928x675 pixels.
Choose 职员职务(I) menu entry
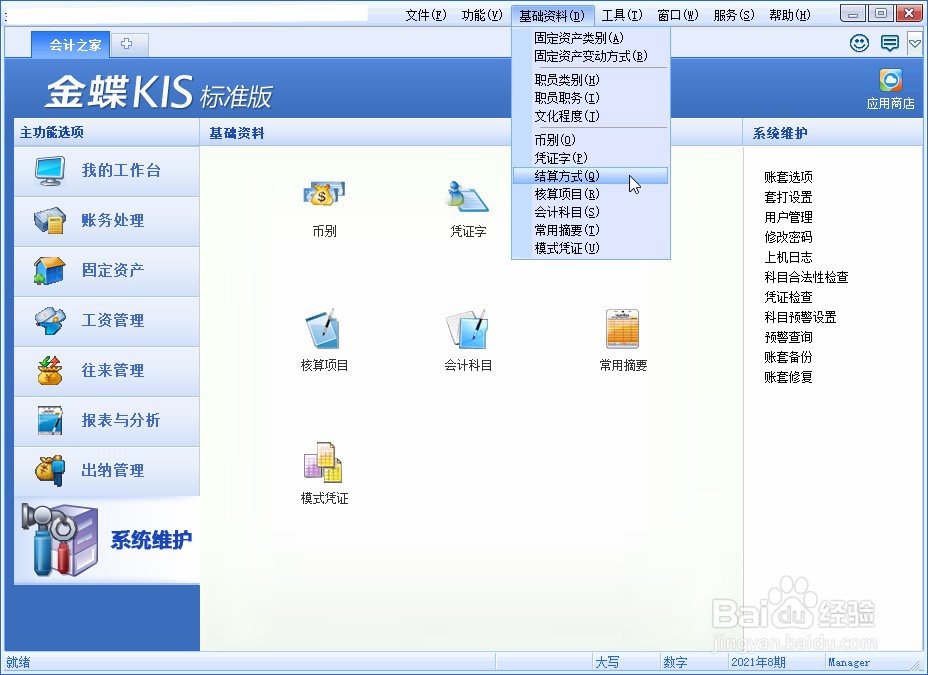click(591, 98)
